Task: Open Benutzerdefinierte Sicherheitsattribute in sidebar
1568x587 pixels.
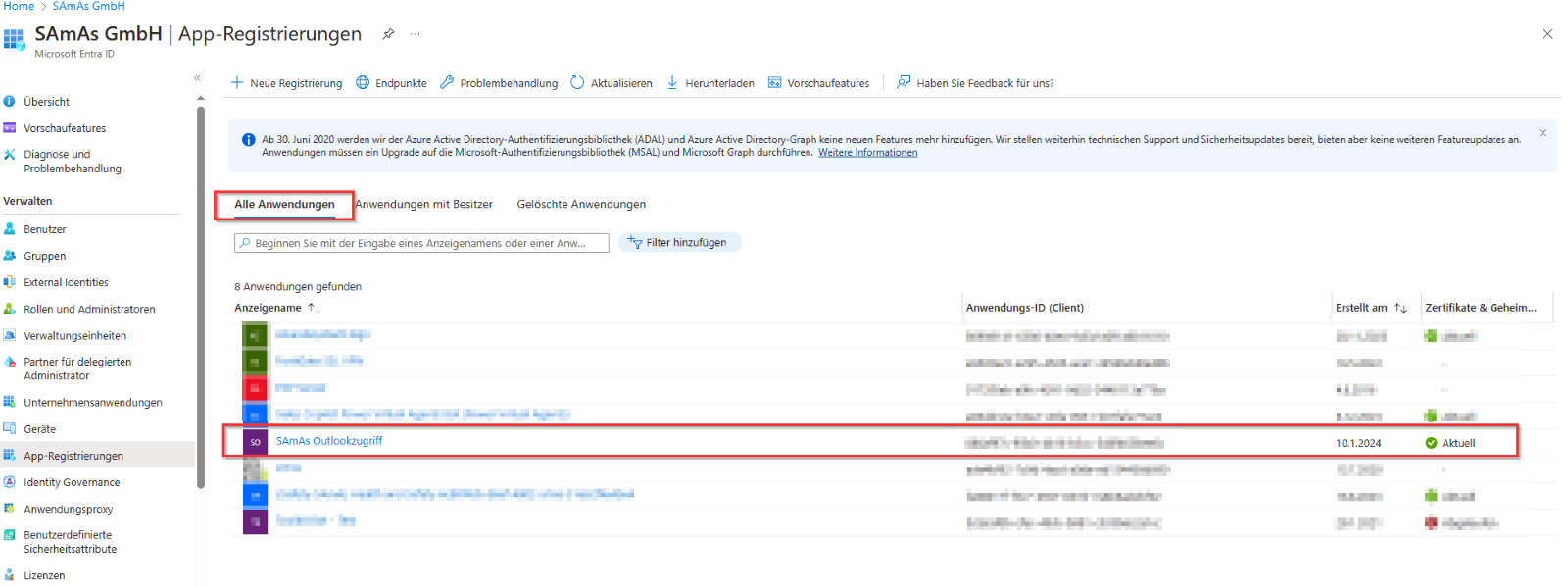Action: pos(70,542)
